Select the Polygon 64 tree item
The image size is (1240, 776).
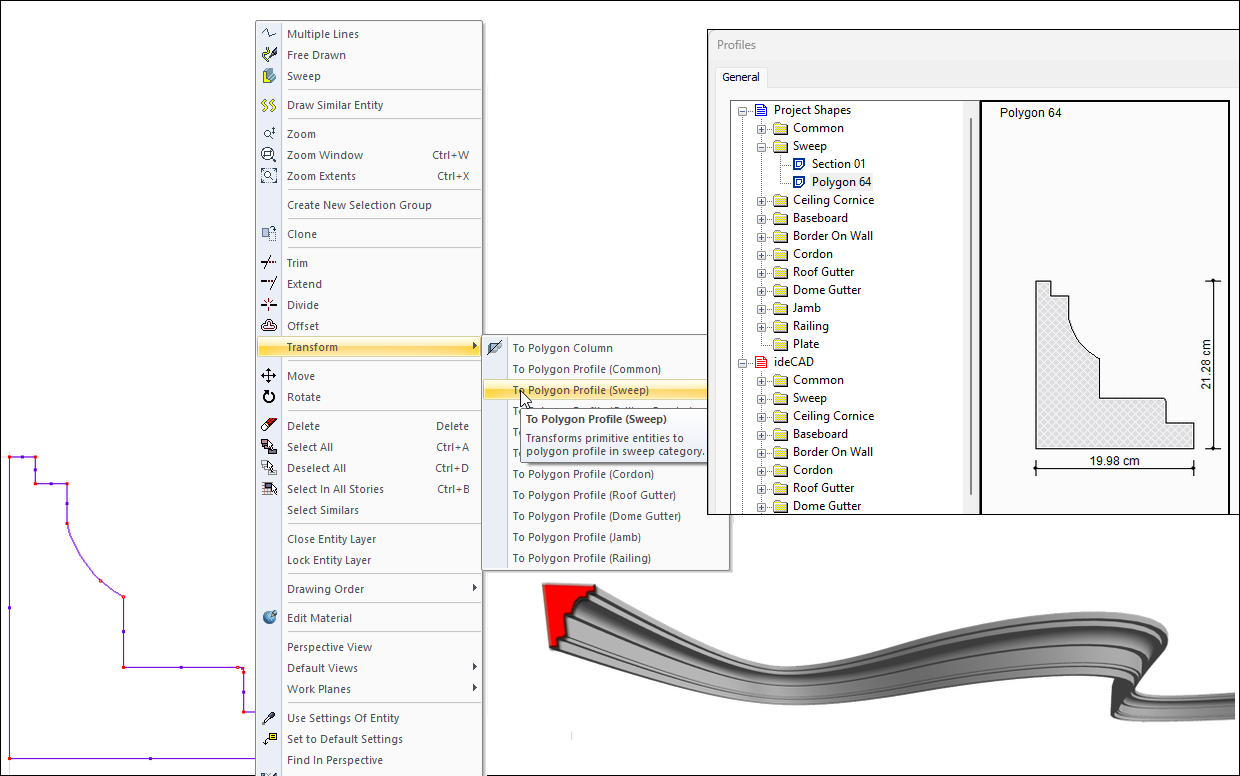840,182
